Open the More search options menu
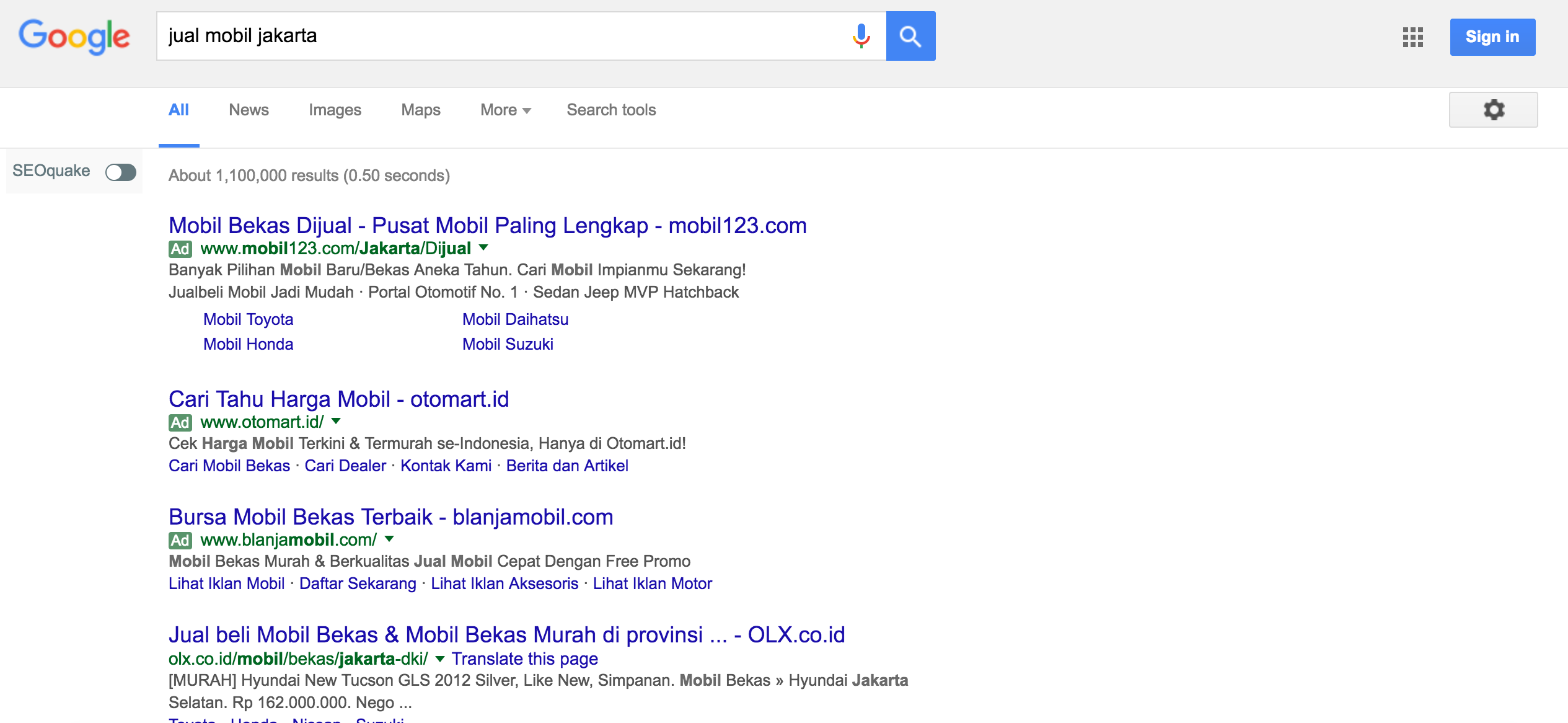Viewport: 1568px width, 723px height. [504, 110]
